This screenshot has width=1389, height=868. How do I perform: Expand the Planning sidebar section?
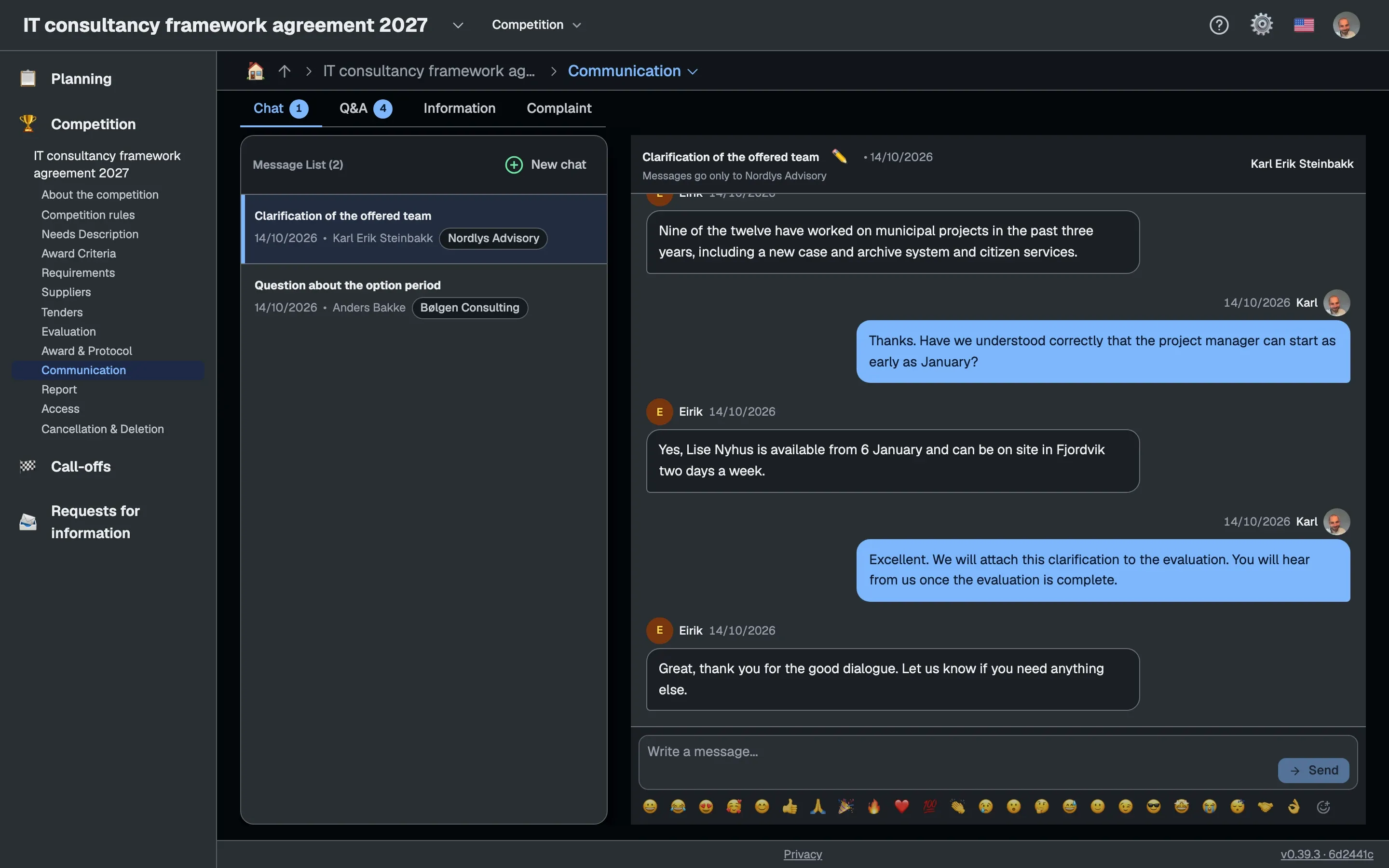click(81, 79)
